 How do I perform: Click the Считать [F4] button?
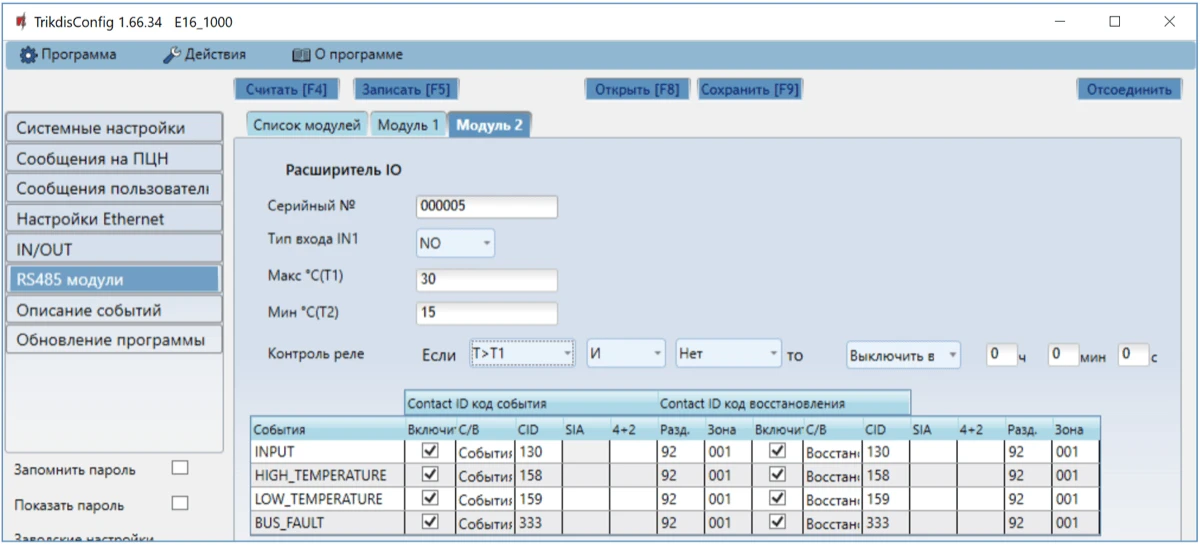tap(286, 89)
